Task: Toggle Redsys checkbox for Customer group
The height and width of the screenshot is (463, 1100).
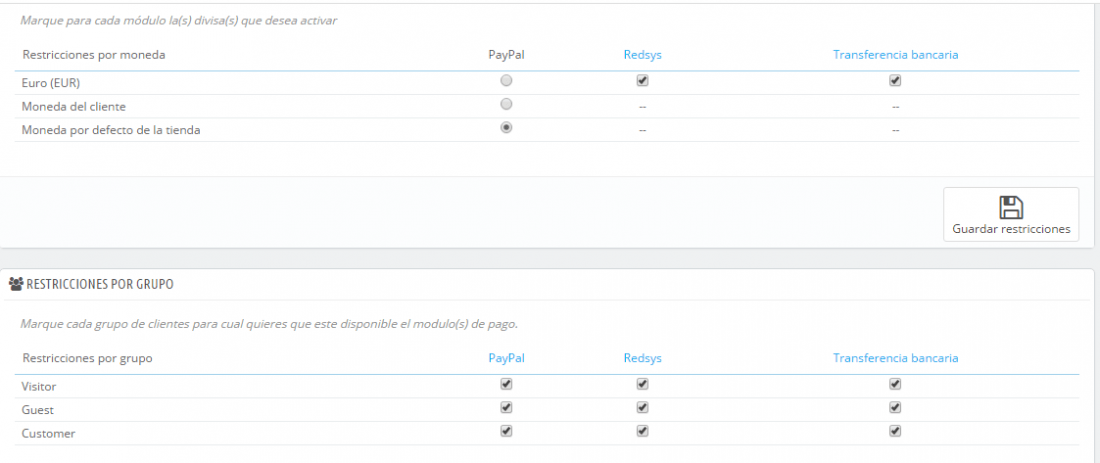Action: click(642, 431)
